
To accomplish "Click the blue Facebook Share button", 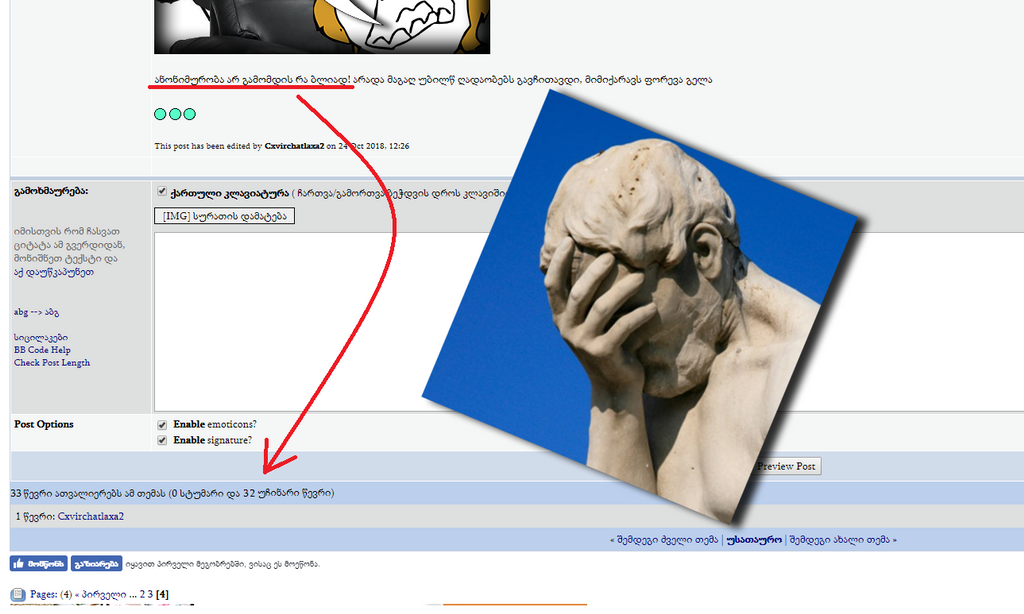I will [96, 564].
